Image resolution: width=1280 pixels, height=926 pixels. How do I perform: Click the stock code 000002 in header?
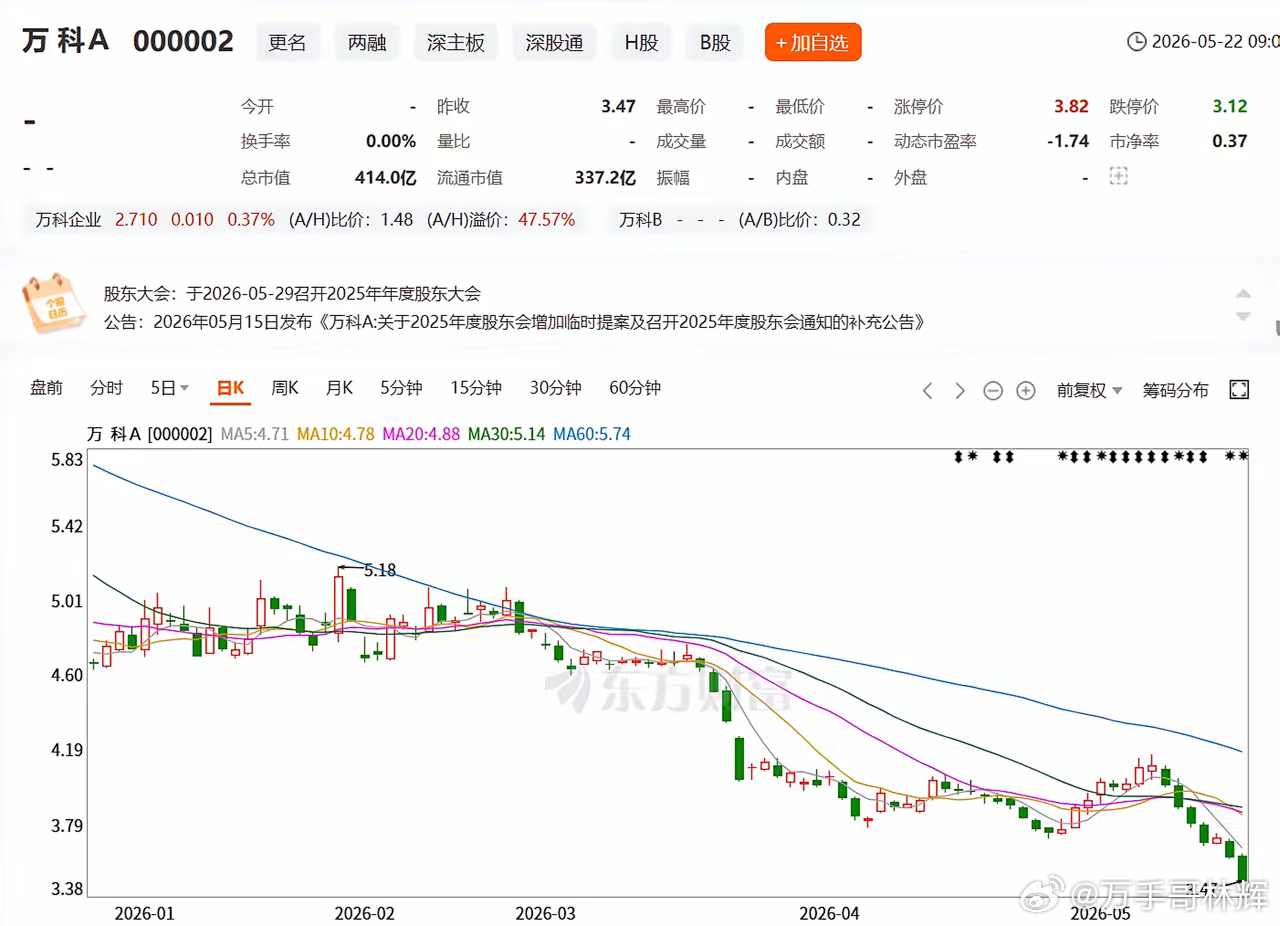[x=183, y=41]
